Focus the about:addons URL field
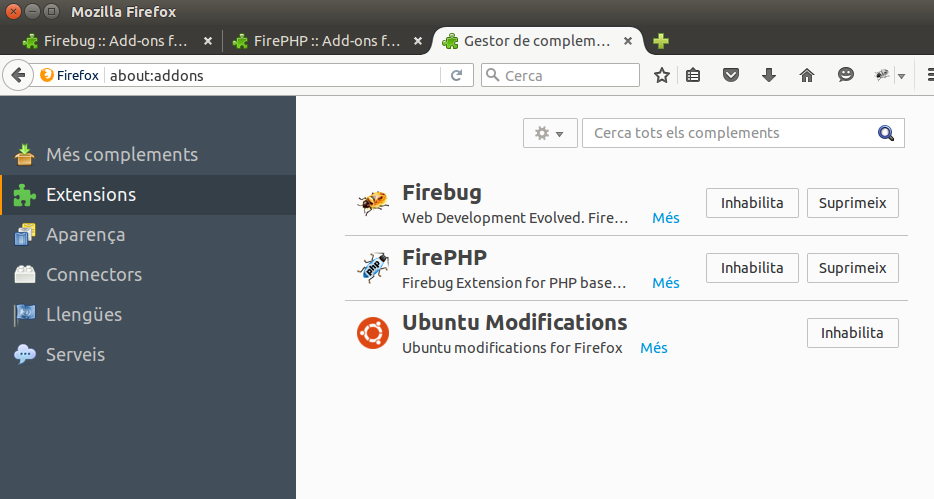The width and height of the screenshot is (934, 499). point(273,76)
